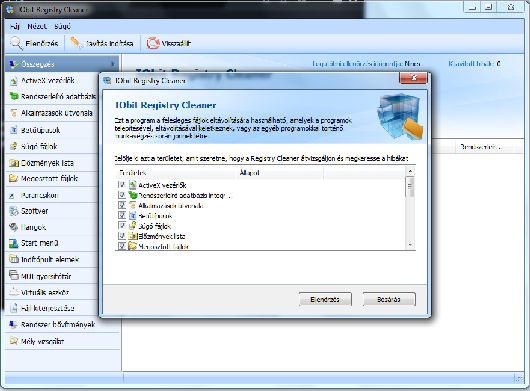Uncheck Rendszerleíró adatbázis checkbox in dialog
The image size is (530, 391).
(x=122, y=195)
